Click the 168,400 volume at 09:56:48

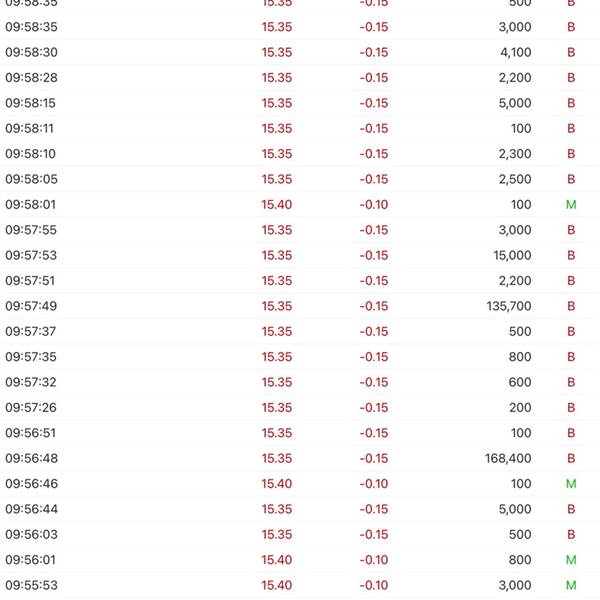[x=508, y=458]
